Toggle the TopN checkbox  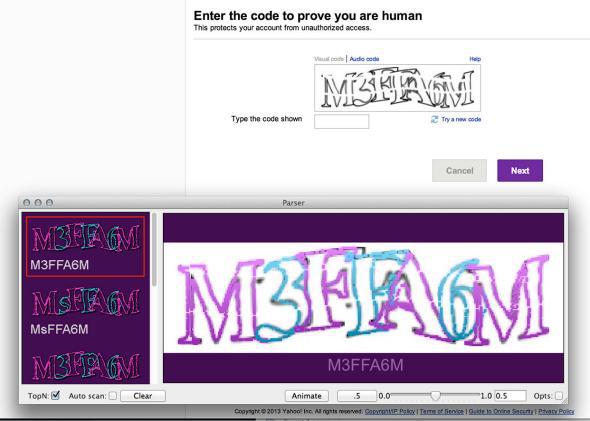55,395
